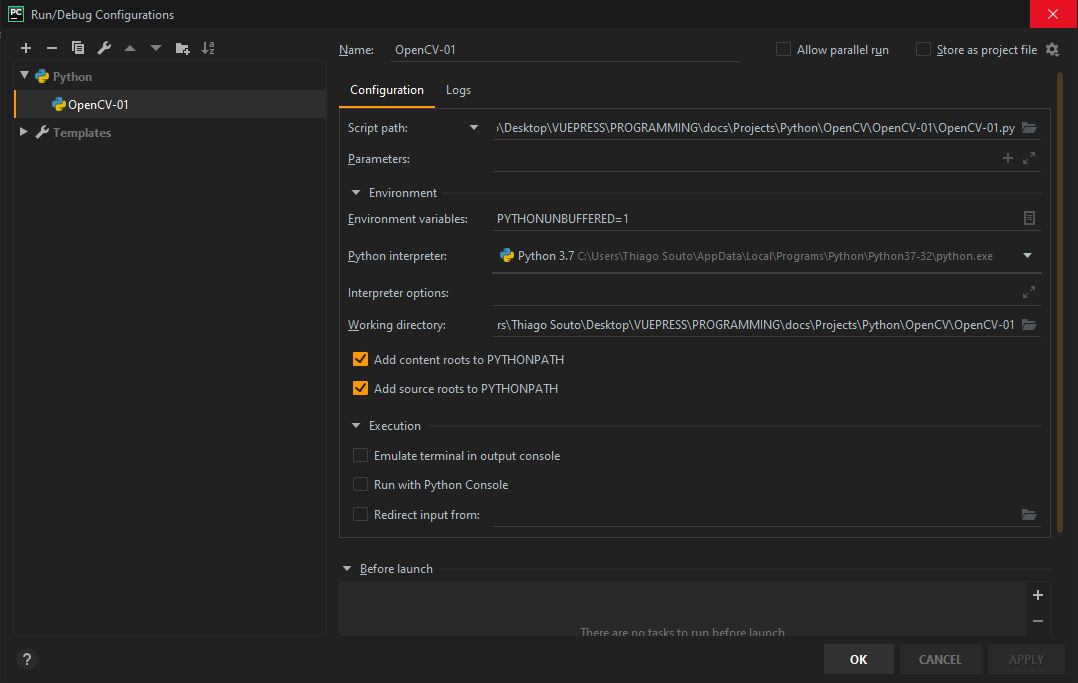Browse for working directory folder
Image resolution: width=1078 pixels, height=683 pixels.
(x=1028, y=325)
